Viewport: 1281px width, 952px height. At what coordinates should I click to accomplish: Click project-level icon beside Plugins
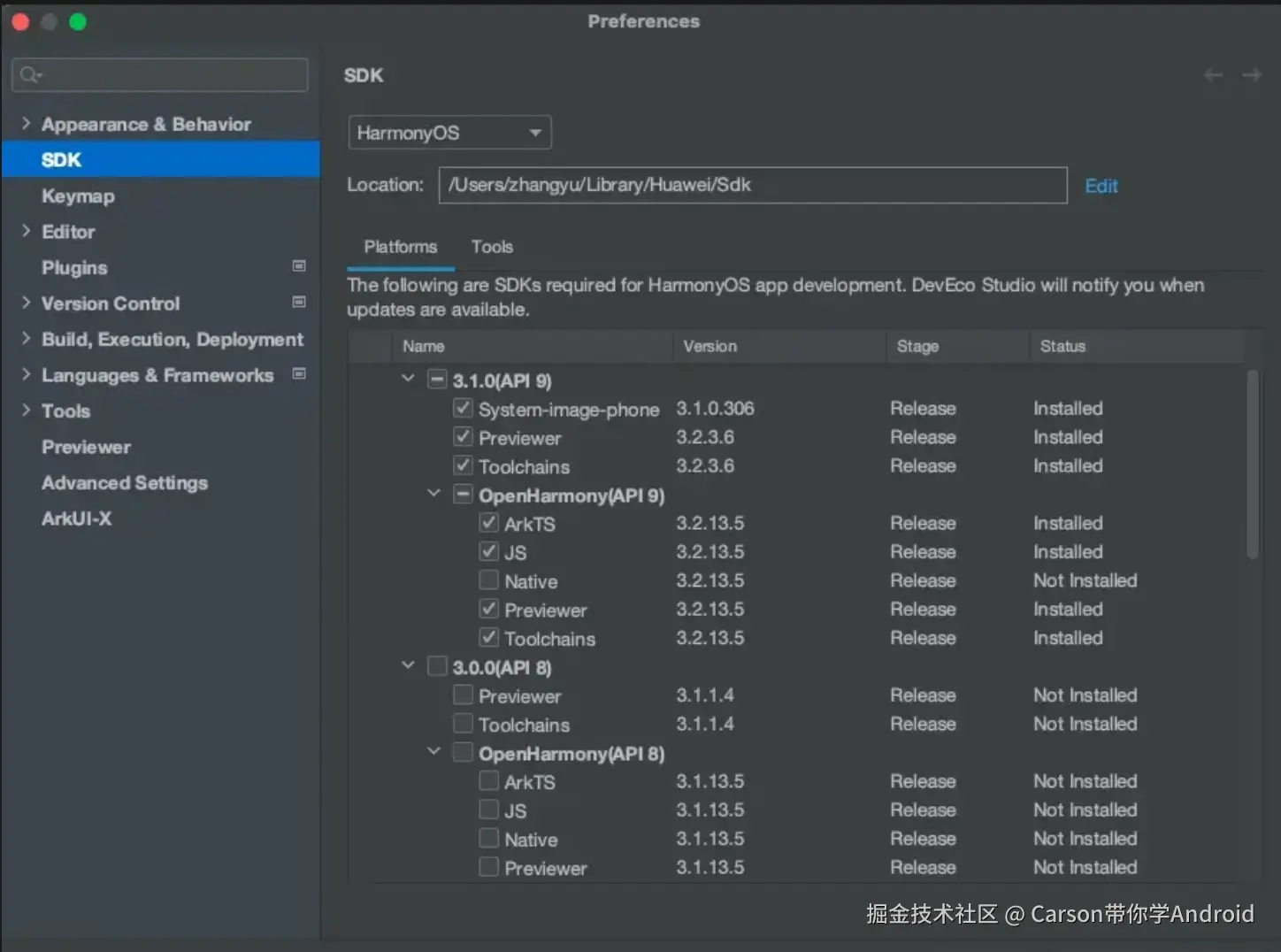click(x=299, y=266)
